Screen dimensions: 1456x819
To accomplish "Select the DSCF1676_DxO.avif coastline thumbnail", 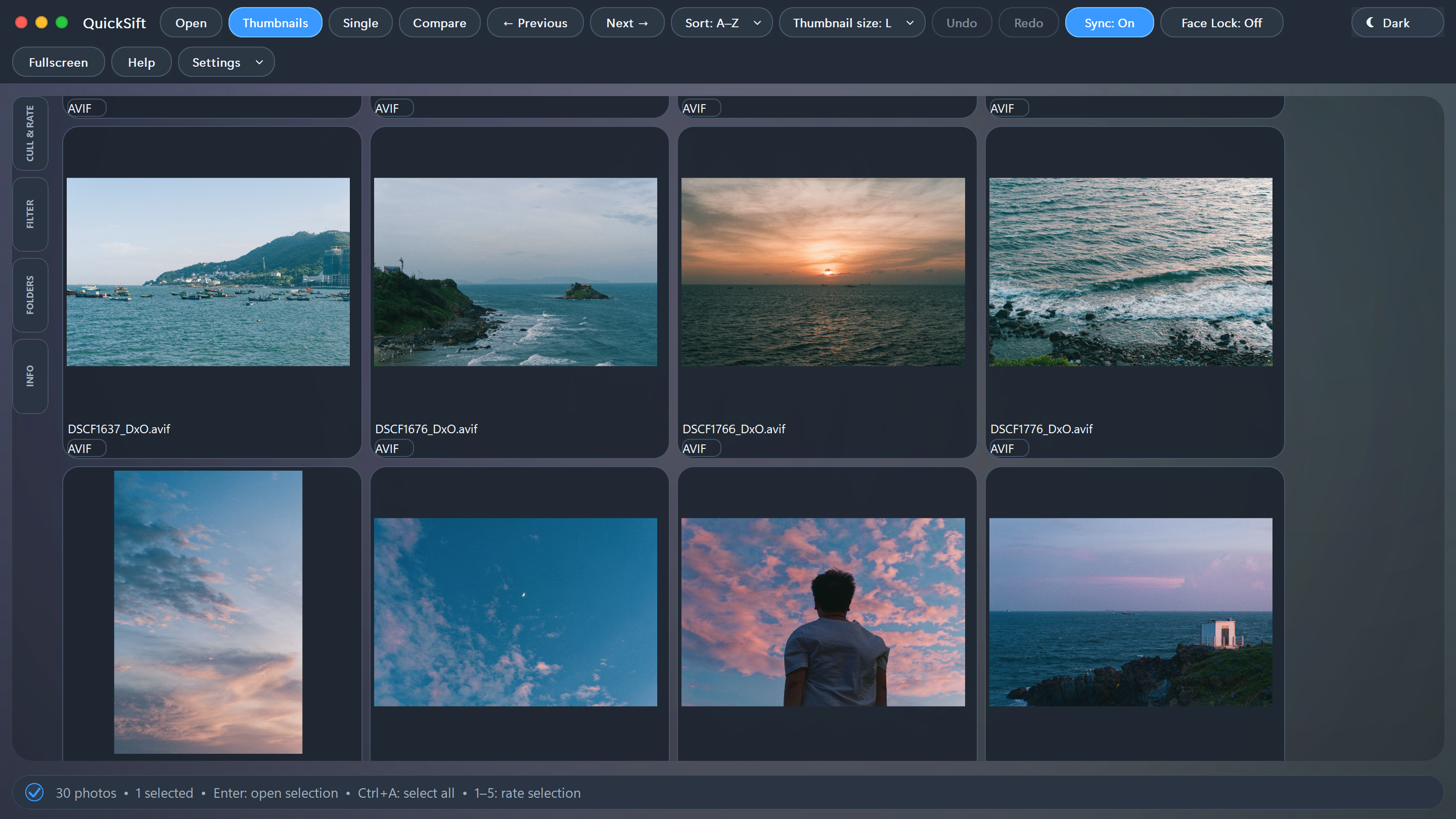I will point(516,272).
